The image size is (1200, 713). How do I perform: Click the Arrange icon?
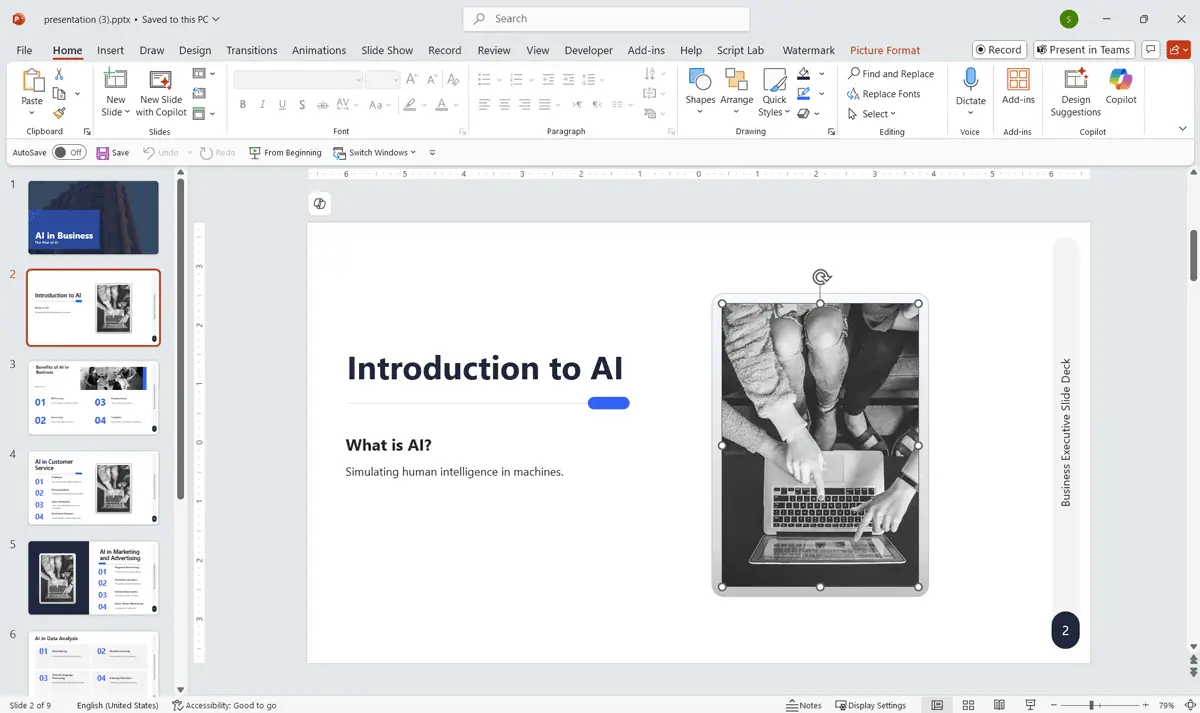736,80
